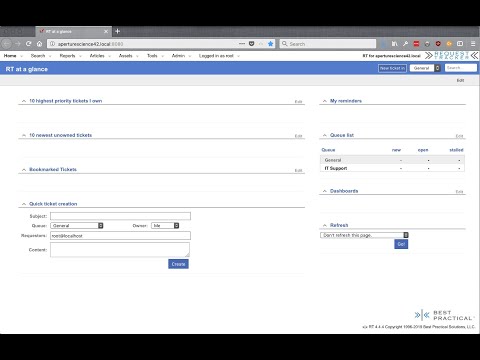The image size is (480, 360).
Task: Open the page actions ellipsis in address bar
Action: tap(242, 44)
